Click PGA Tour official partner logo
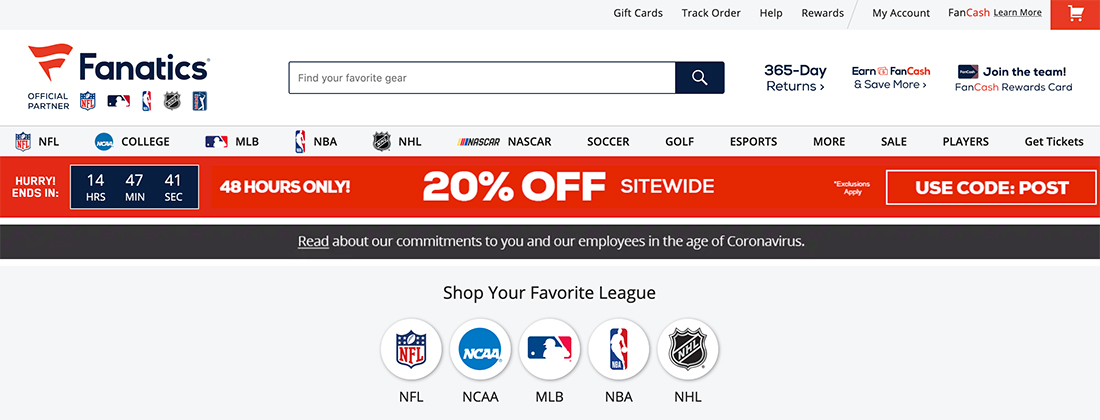This screenshot has width=1100, height=420. click(x=200, y=102)
